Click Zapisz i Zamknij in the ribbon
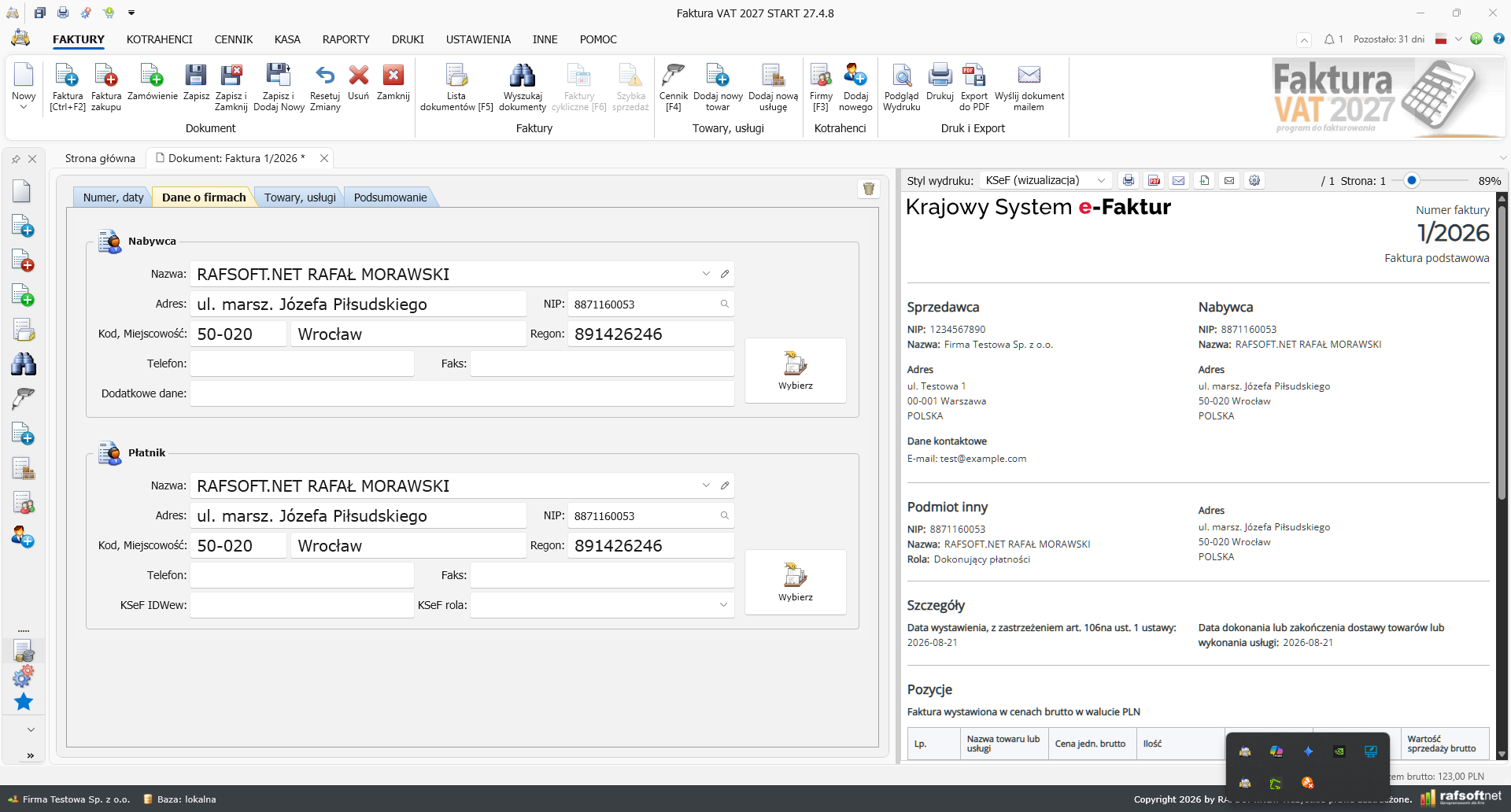Screen dimensions: 1511x812 231,87
